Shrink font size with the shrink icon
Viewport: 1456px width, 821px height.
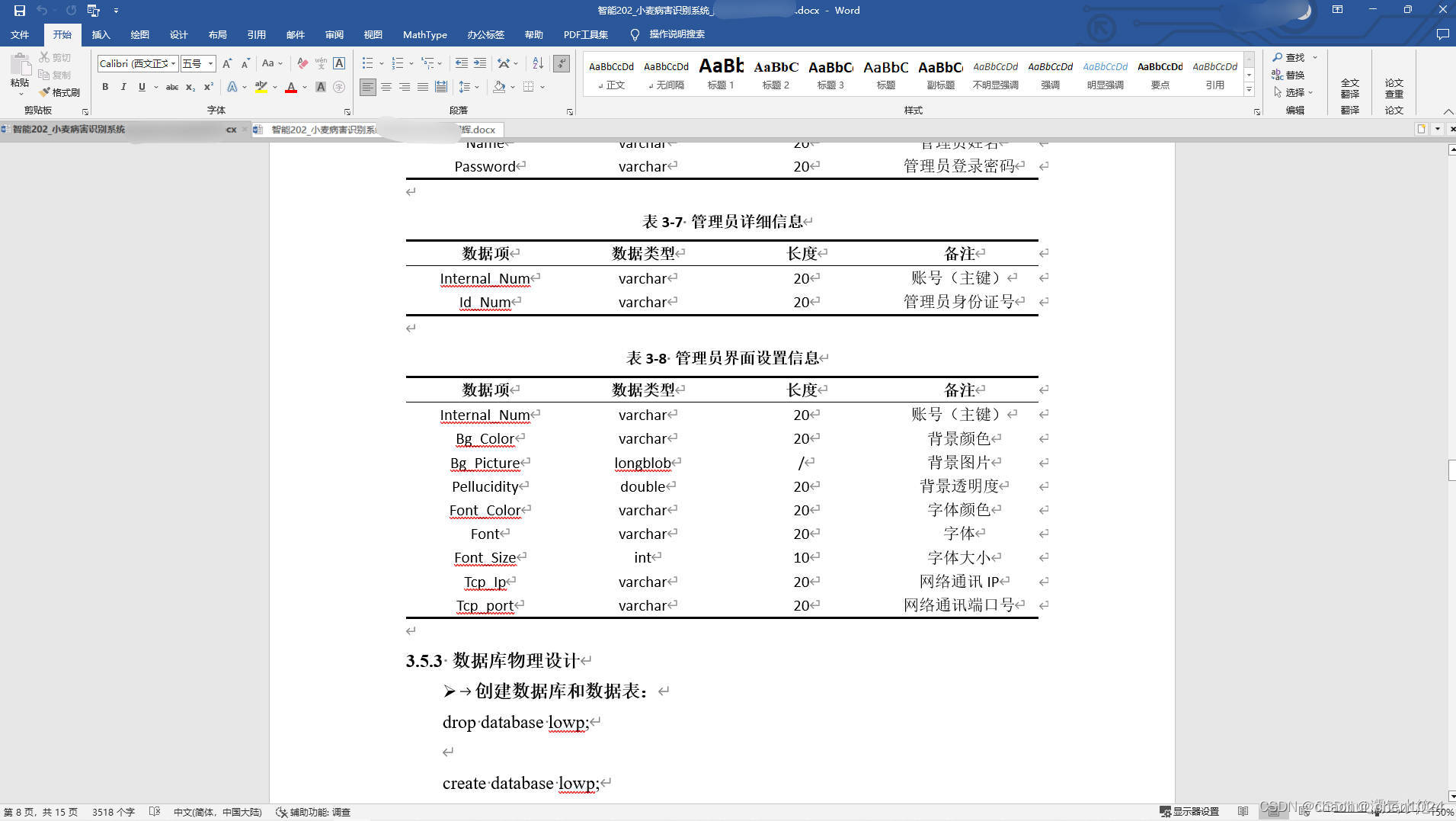(x=245, y=63)
